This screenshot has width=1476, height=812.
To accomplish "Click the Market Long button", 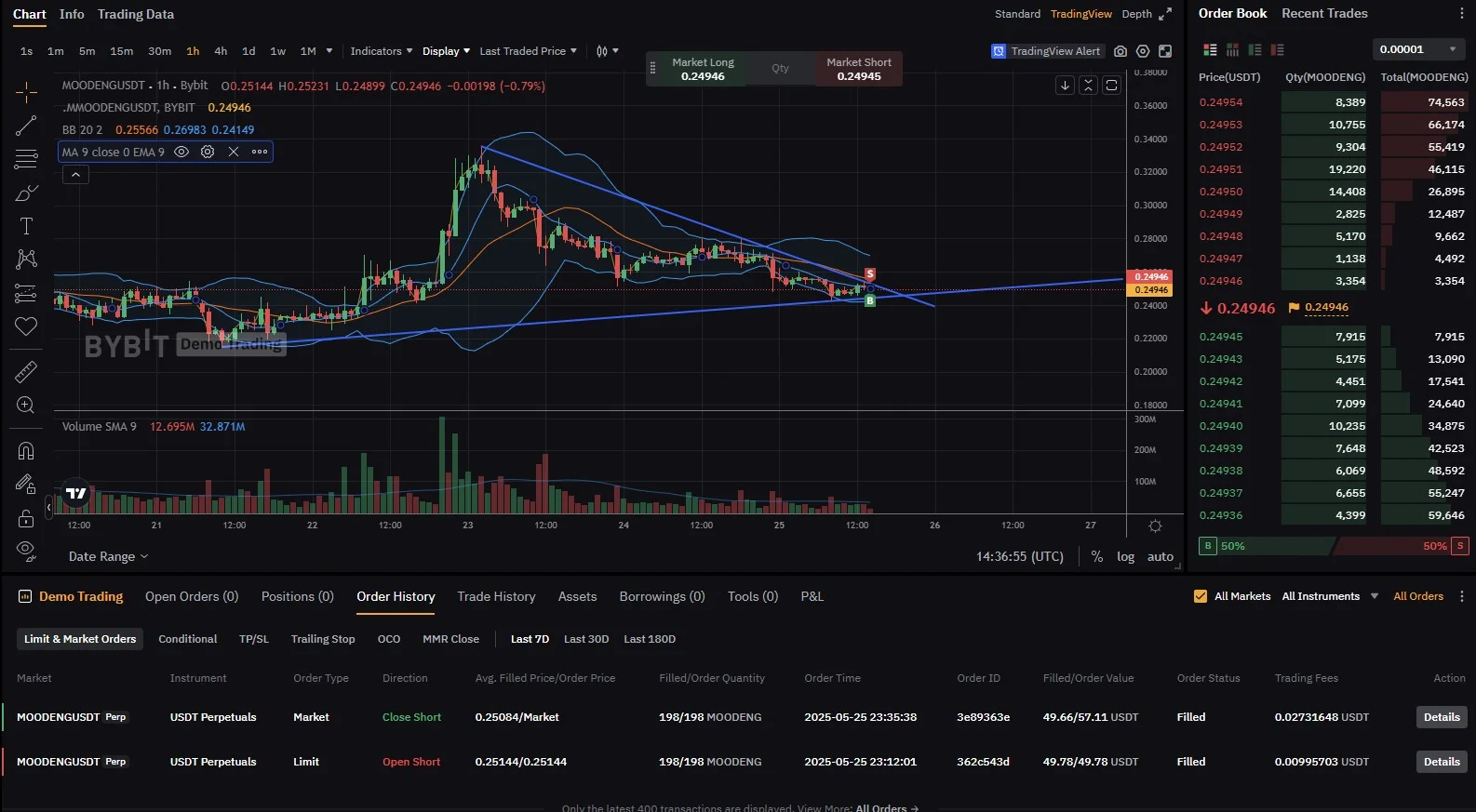I will pos(703,69).
